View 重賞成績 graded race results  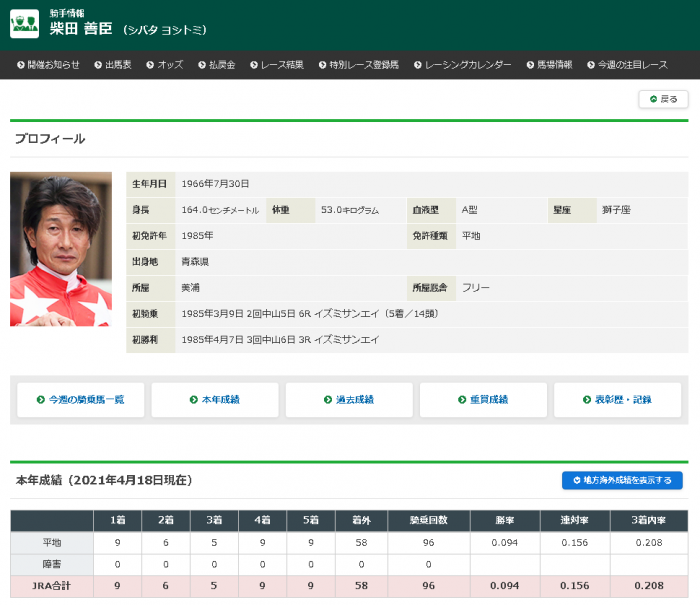pos(482,400)
